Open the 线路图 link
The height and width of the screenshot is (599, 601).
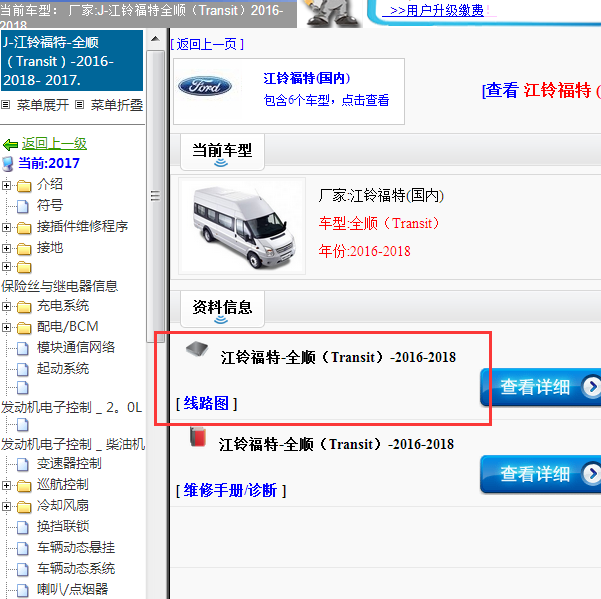206,404
